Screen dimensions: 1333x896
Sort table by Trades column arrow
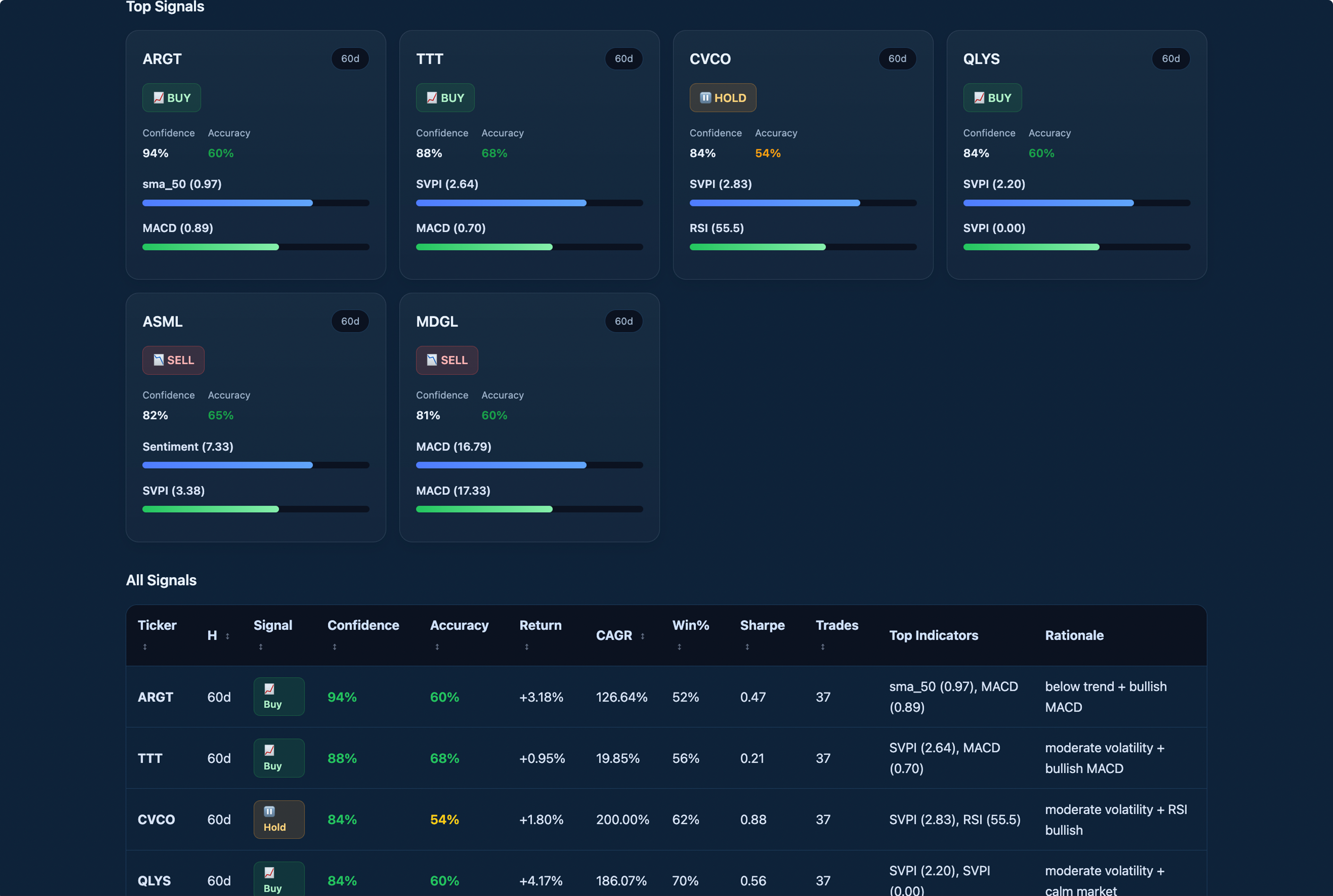click(x=823, y=647)
